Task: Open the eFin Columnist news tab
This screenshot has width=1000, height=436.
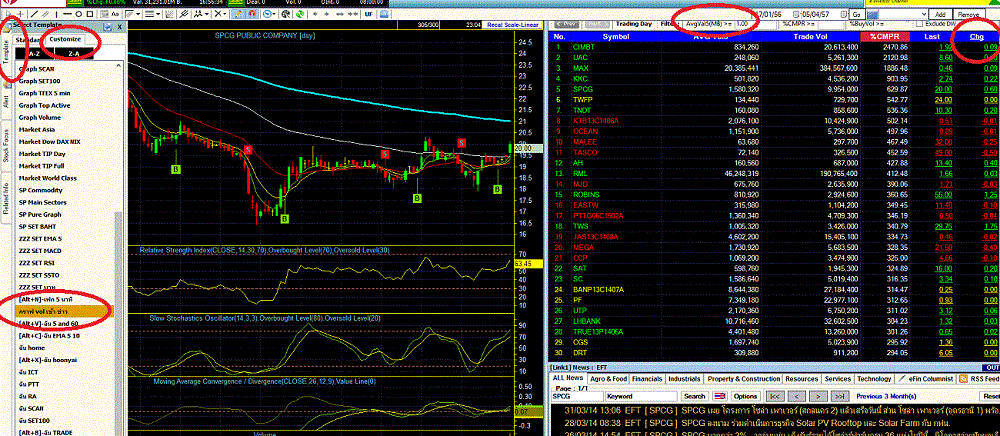Action: [925, 379]
